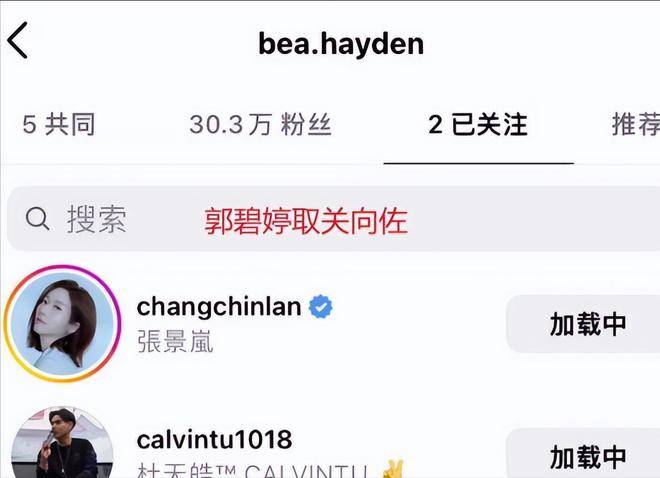Click the underline indicator under 已关注
The image size is (660, 478).
[x=479, y=163]
